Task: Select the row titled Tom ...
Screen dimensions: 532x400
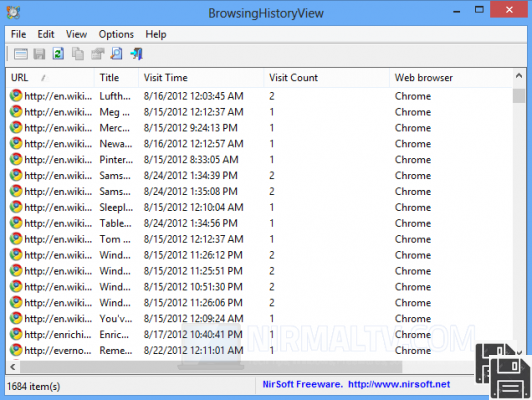Action: pos(259,239)
